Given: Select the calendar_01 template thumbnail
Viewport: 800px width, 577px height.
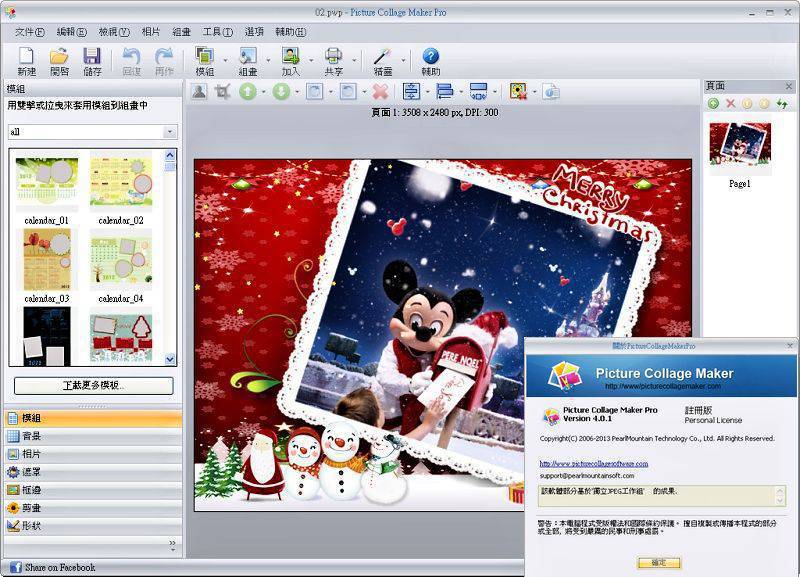Looking at the screenshot, I should click(x=47, y=184).
